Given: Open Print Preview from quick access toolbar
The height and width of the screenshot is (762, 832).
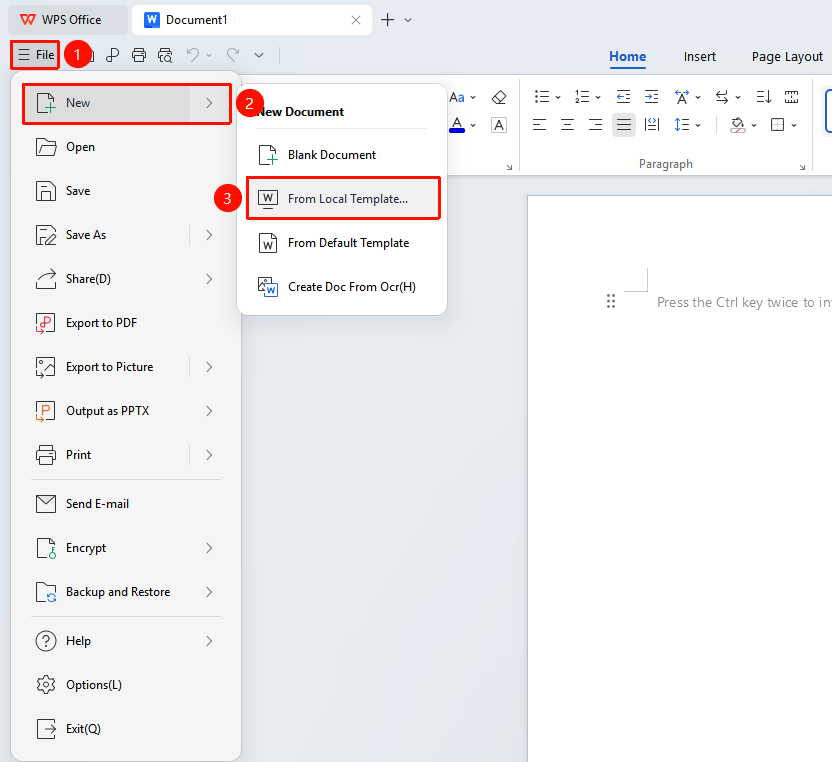Looking at the screenshot, I should tap(166, 55).
